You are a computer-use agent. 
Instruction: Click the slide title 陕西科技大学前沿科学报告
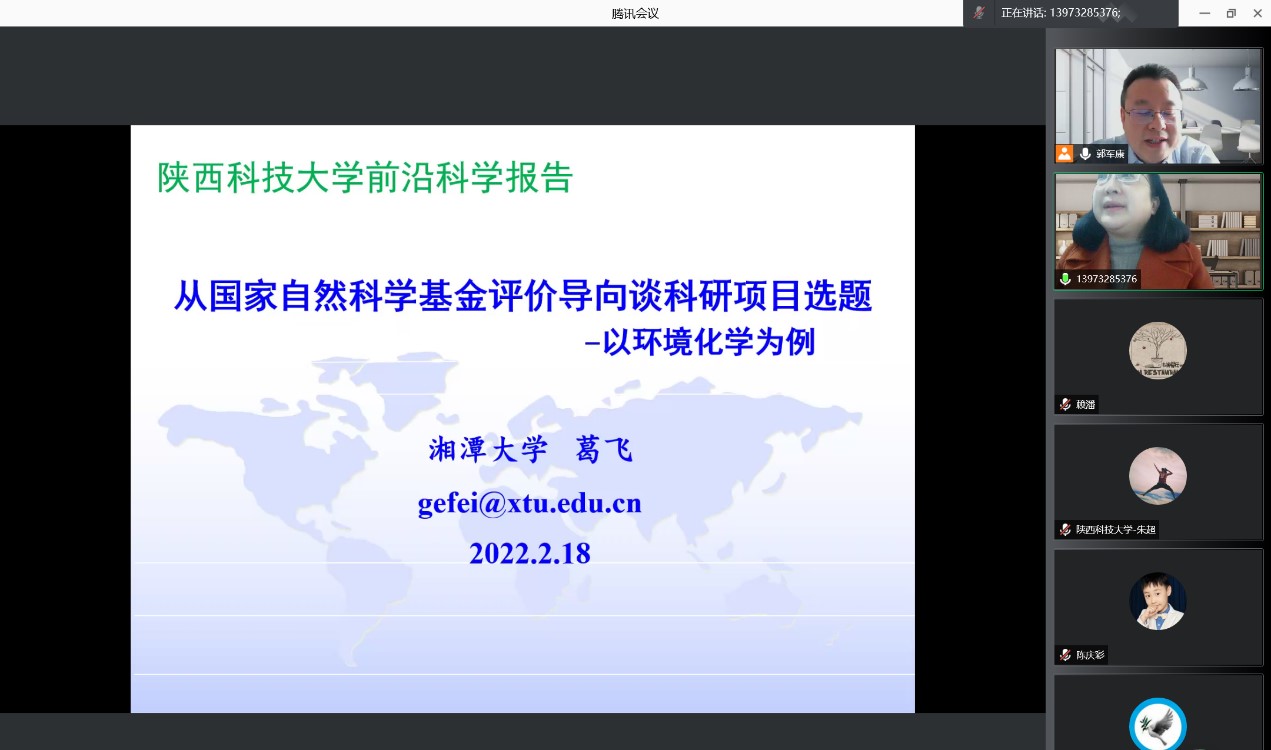[365, 177]
